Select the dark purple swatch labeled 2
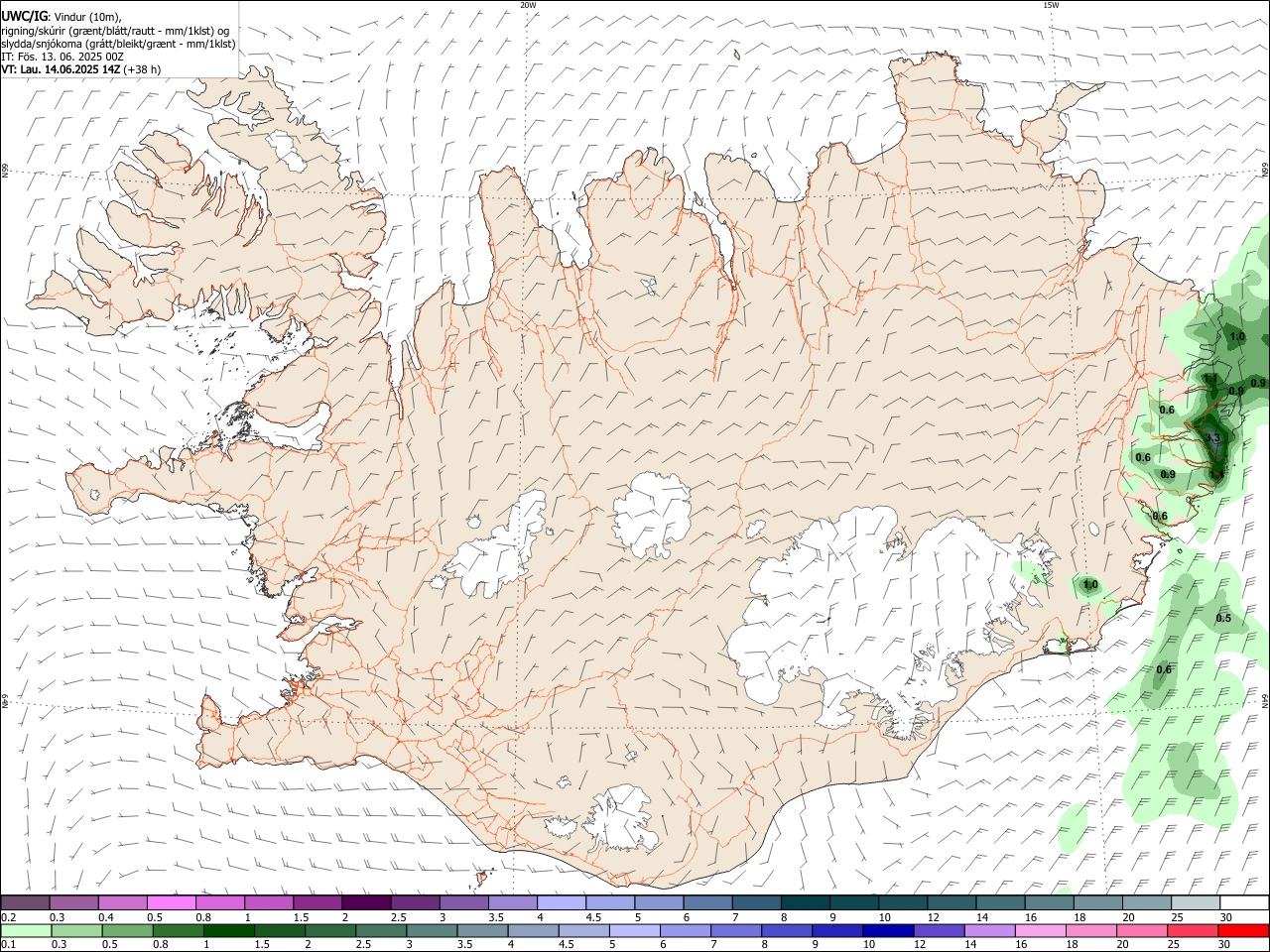Image resolution: width=1270 pixels, height=952 pixels. tap(365, 903)
